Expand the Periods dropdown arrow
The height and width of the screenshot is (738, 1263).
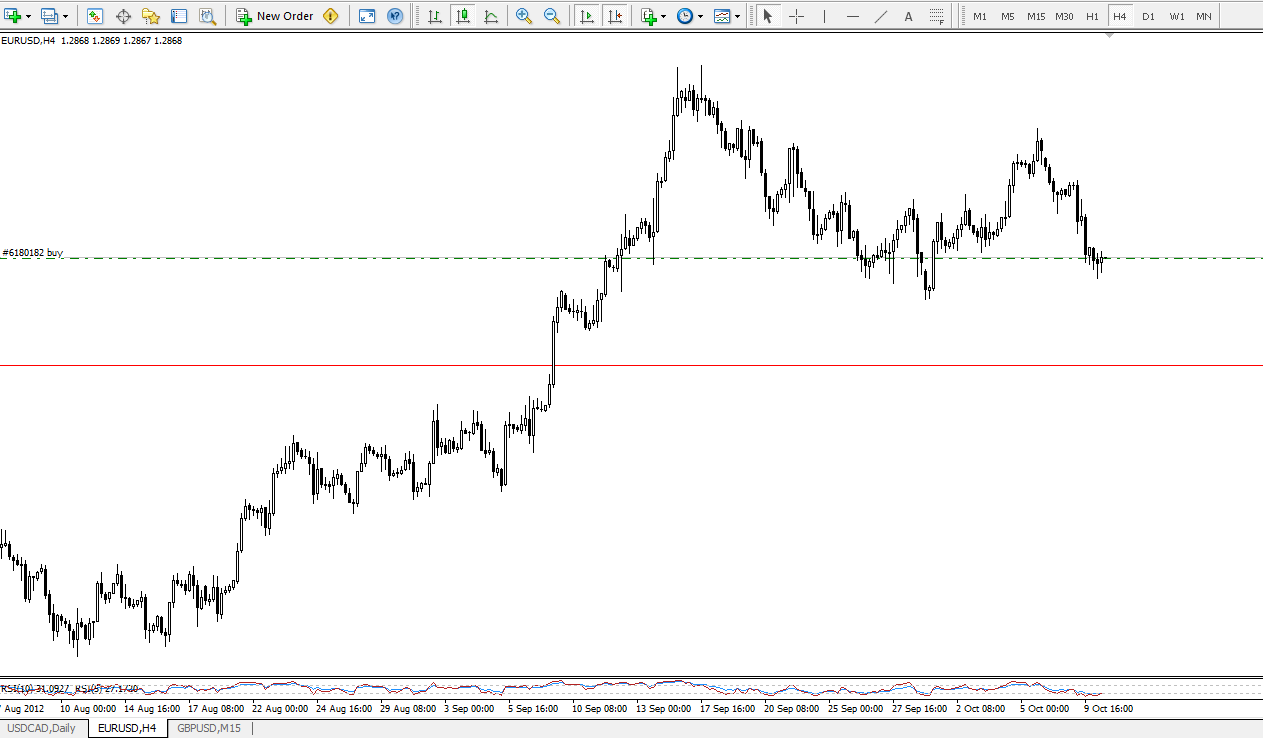point(700,16)
